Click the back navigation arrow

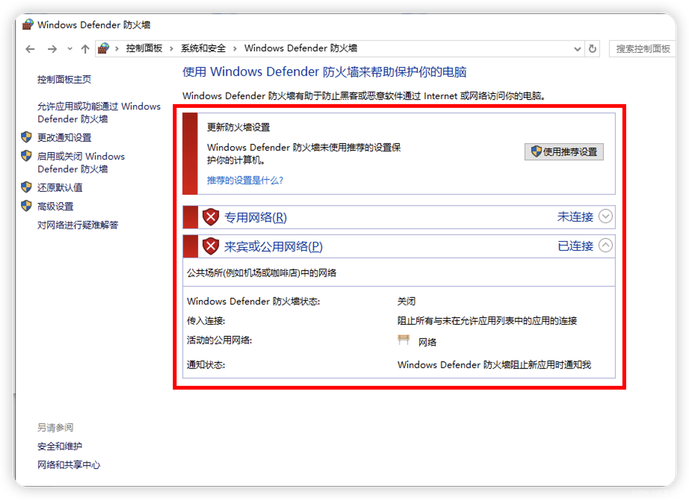(30, 48)
